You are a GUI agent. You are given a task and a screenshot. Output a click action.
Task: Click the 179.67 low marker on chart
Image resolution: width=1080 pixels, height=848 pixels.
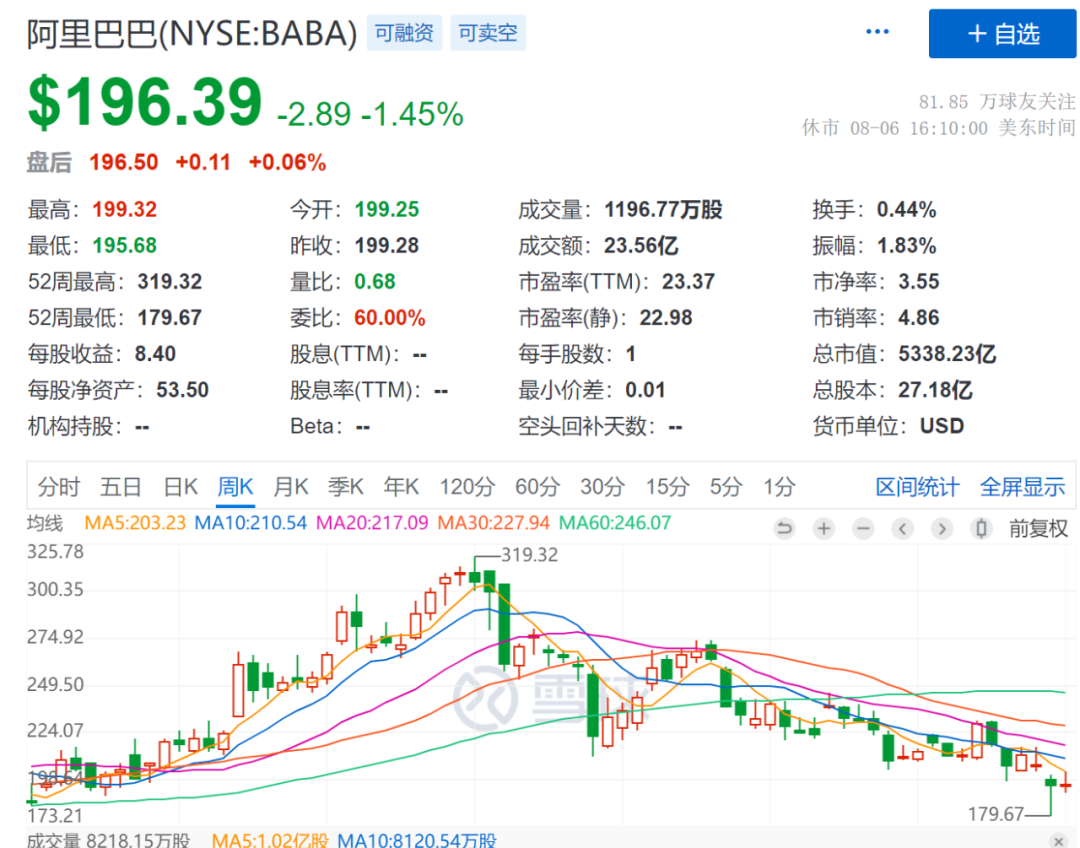coord(996,814)
